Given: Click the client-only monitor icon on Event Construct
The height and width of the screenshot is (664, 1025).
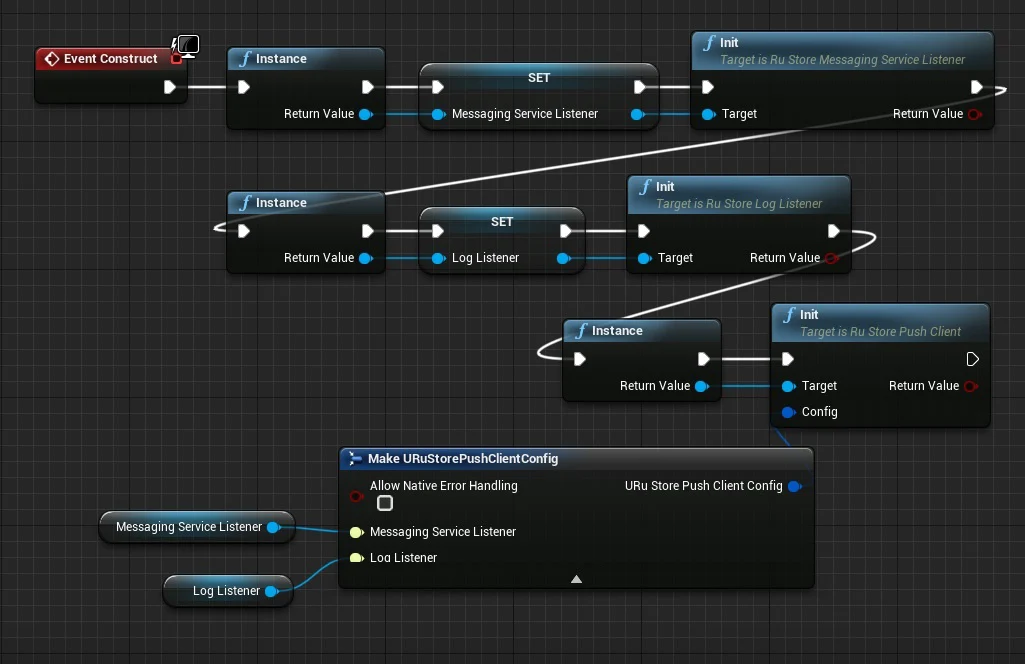Looking at the screenshot, I should tap(186, 46).
